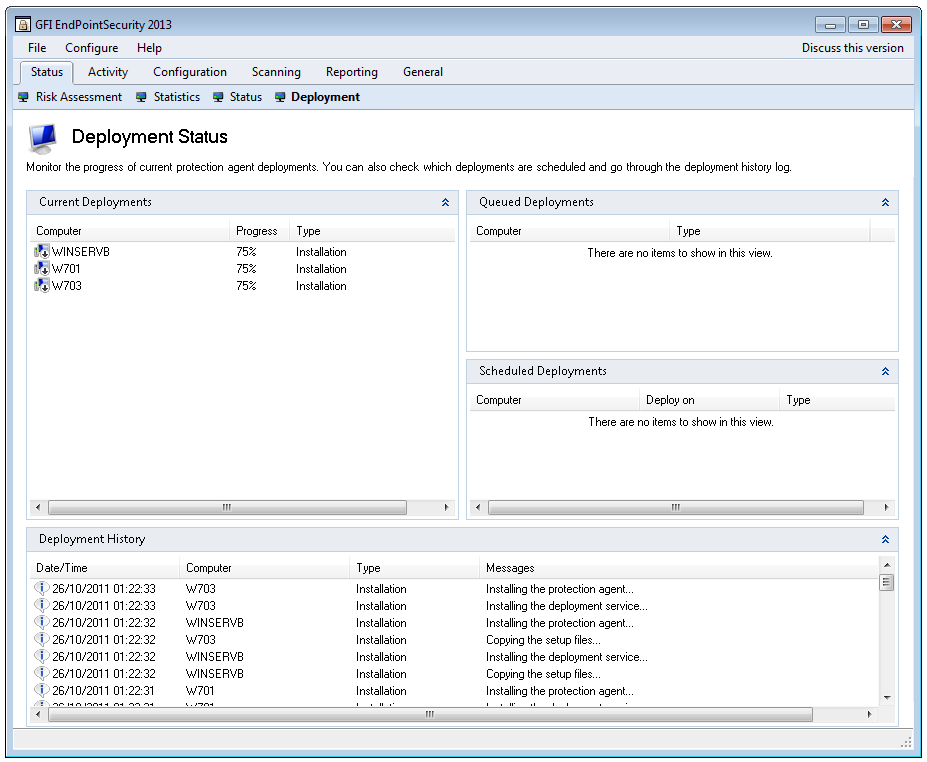
Task: Click info icon of 'Installing the deployment service' W703 row
Action: (x=41, y=606)
